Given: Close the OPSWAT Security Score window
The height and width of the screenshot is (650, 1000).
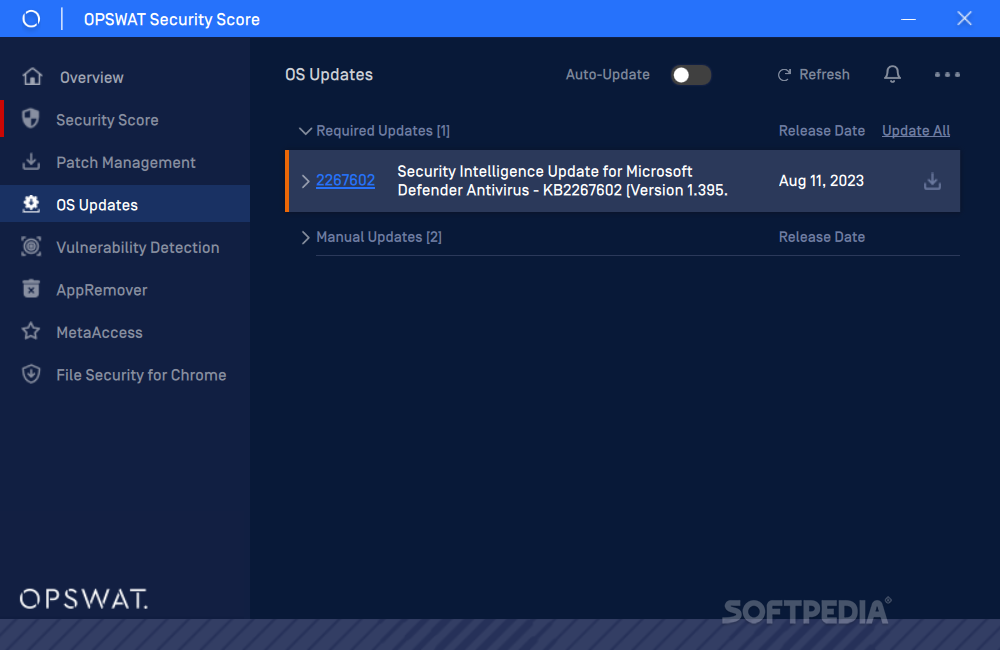Looking at the screenshot, I should [x=964, y=18].
